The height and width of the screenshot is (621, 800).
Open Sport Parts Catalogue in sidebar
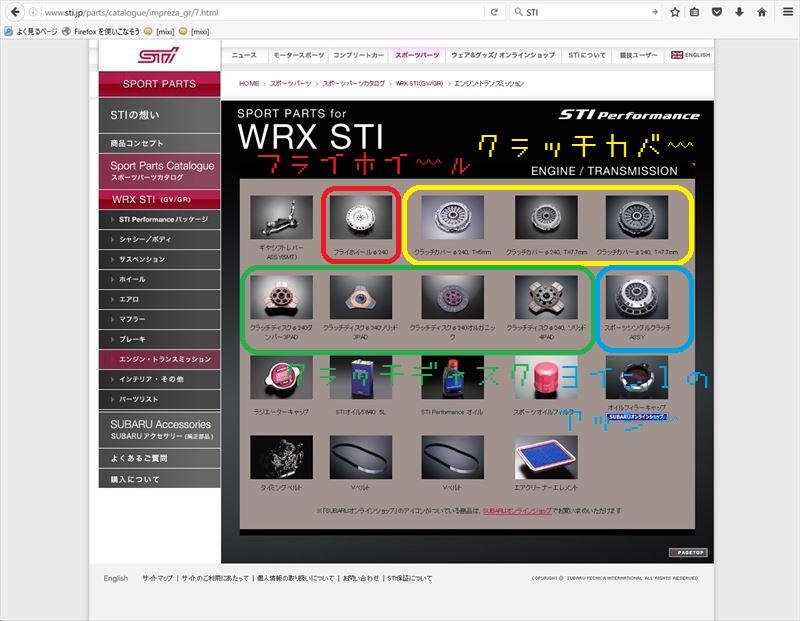159,171
